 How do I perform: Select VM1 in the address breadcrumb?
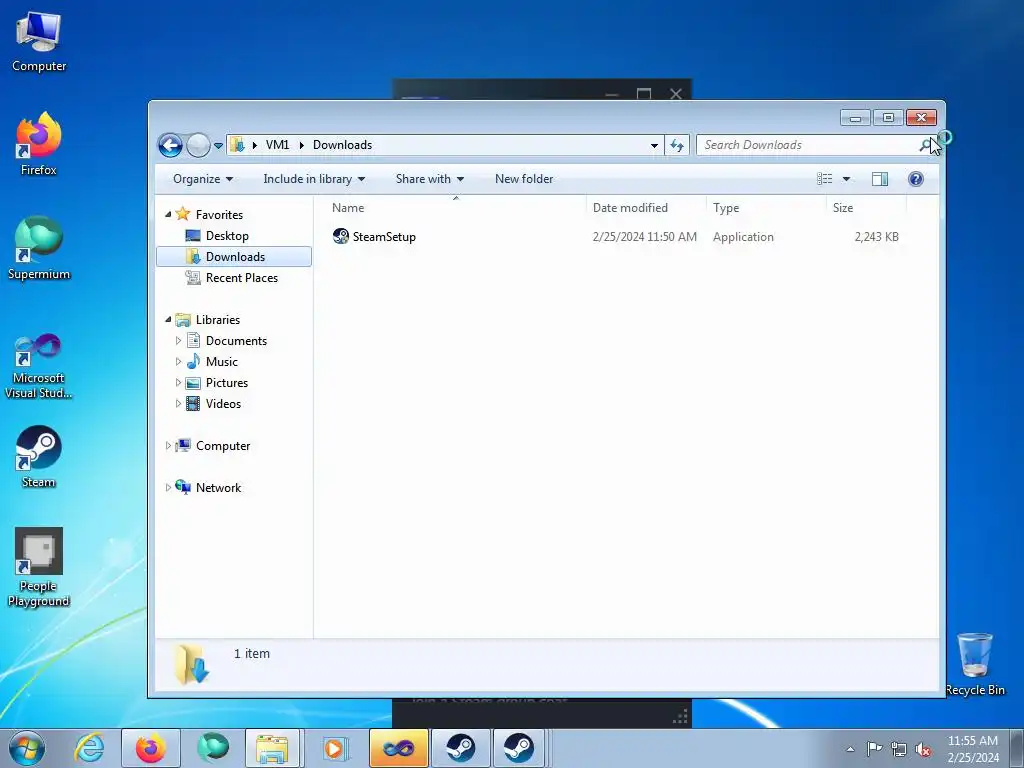pos(278,145)
